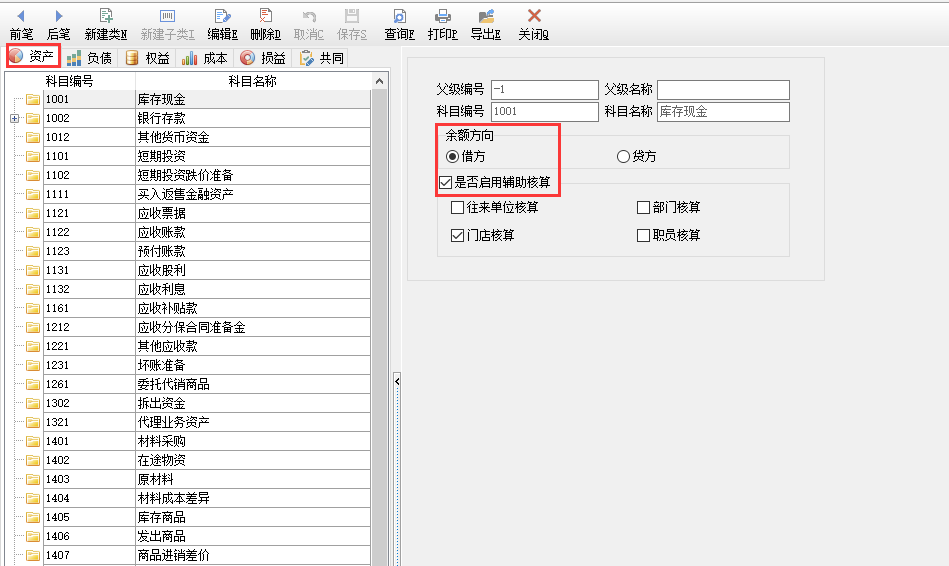Select the 库存现金 account row

pos(207,99)
